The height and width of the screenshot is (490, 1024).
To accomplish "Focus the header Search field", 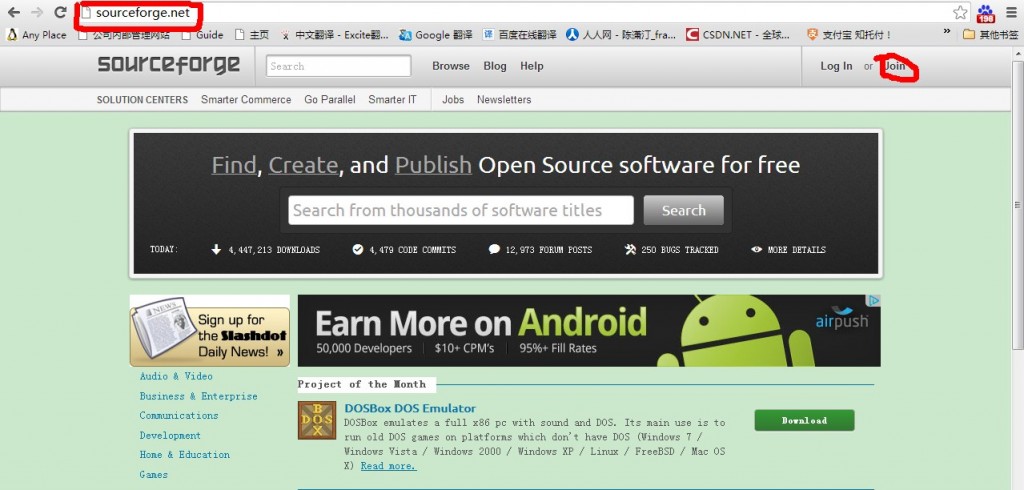I will coord(338,66).
